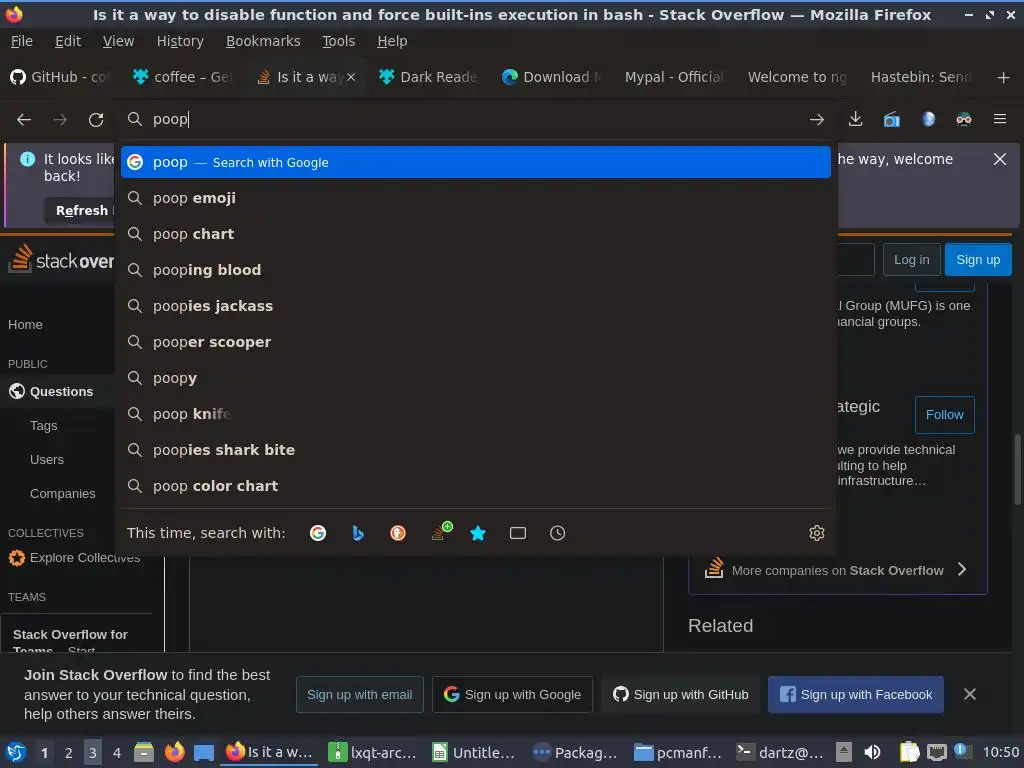The height and width of the screenshot is (768, 1024).
Task: Switch to the coffee tab
Action: tap(183, 77)
